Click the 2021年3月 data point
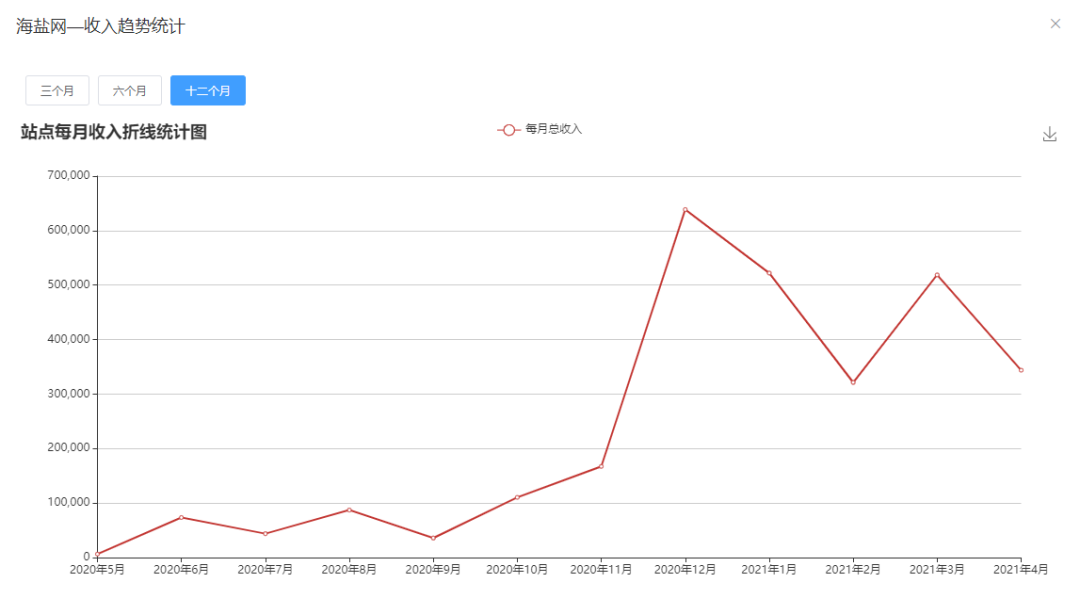 coord(937,274)
